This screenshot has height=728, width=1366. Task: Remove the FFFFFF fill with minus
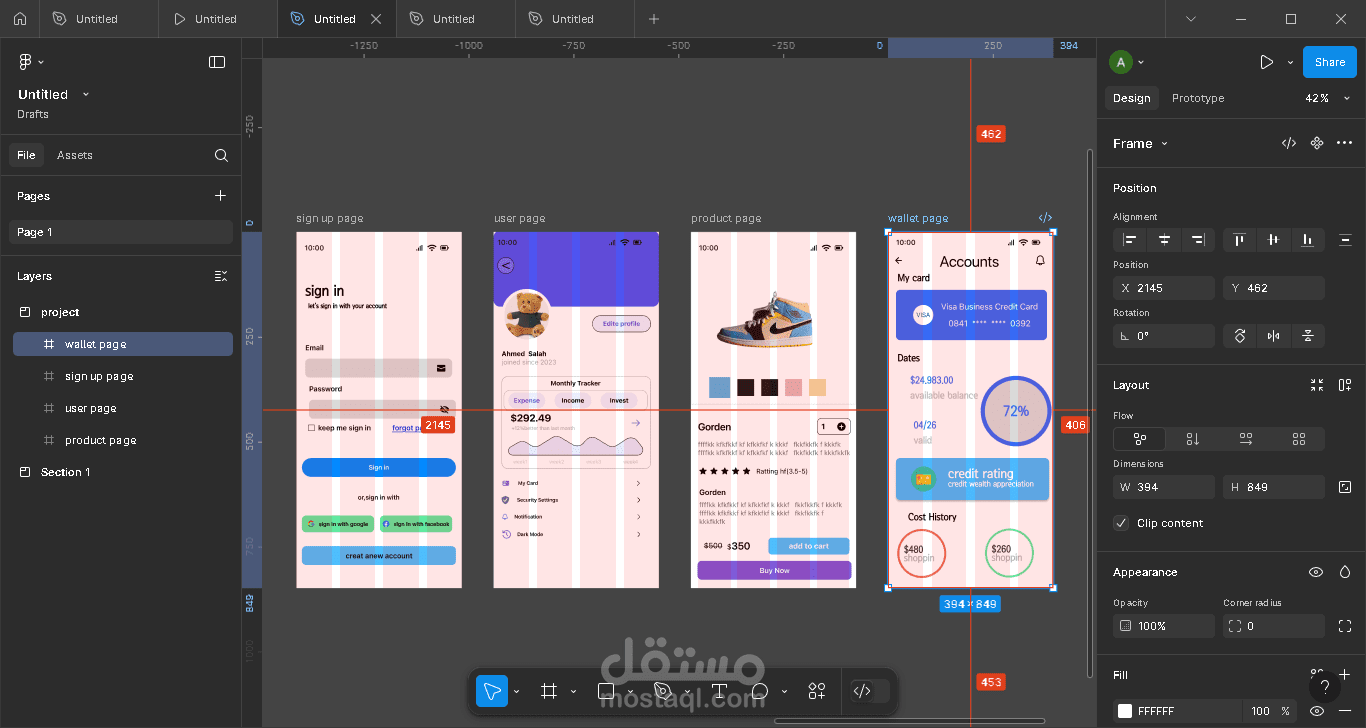pos(1345,711)
